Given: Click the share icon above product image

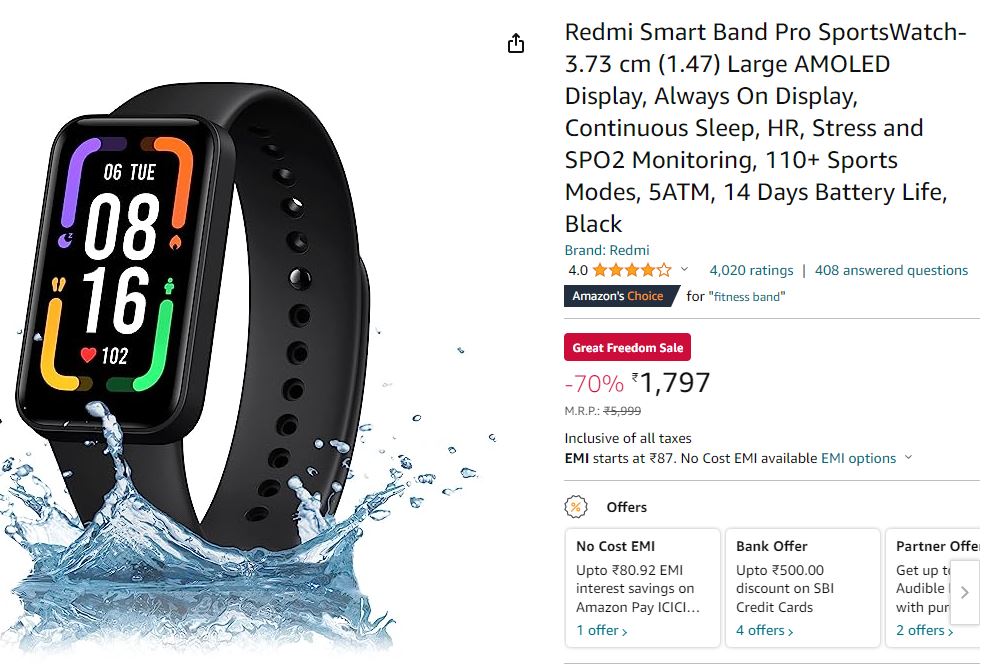Looking at the screenshot, I should tap(516, 43).
